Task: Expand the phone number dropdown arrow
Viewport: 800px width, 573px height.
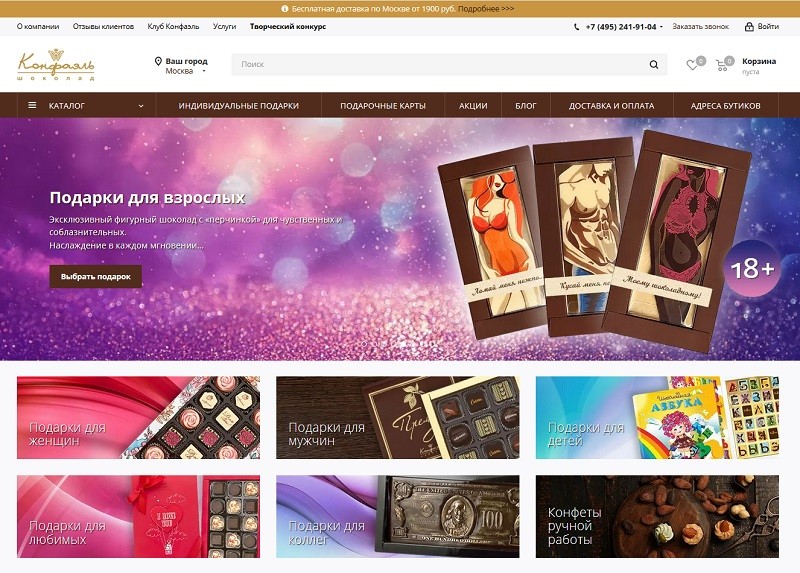Action: tap(661, 27)
